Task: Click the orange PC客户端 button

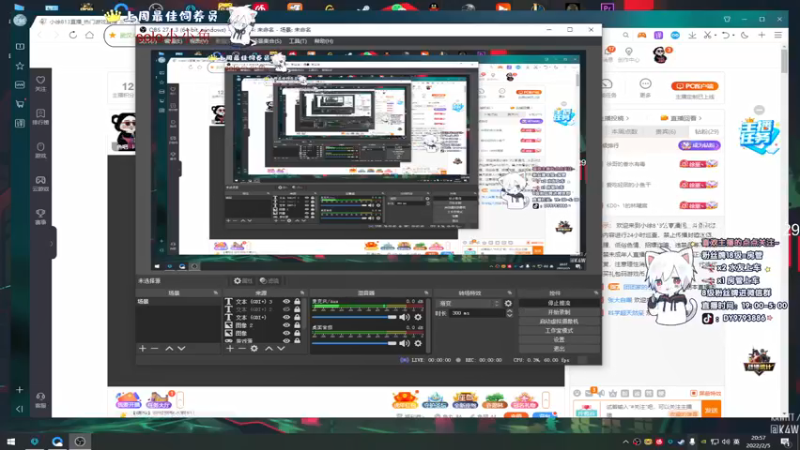Action: click(695, 86)
